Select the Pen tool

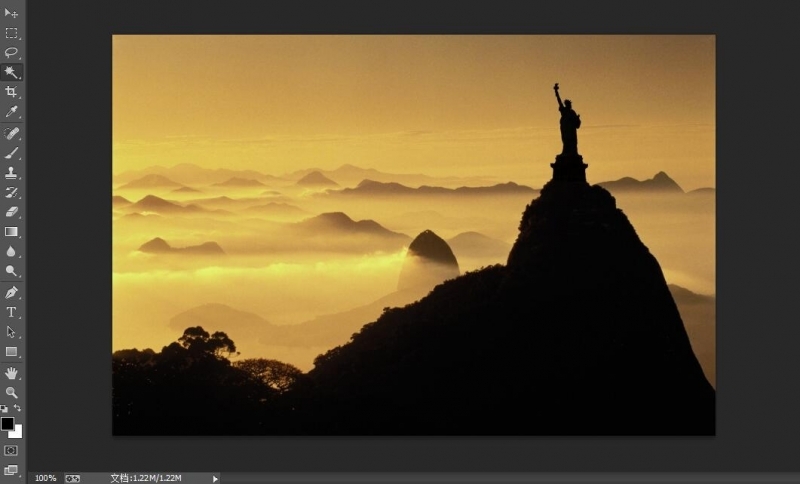(x=11, y=292)
